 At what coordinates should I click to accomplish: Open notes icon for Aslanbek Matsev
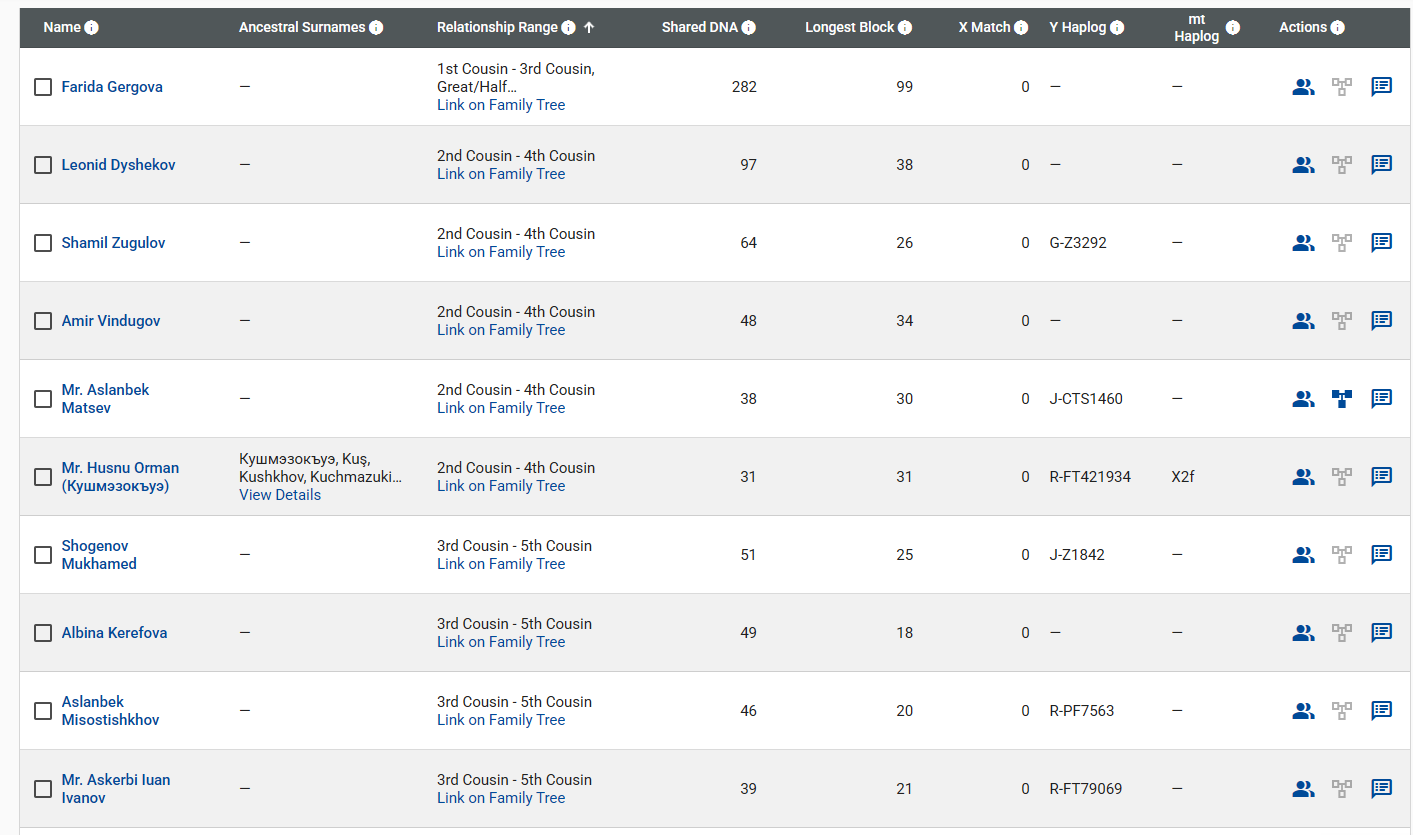(x=1381, y=399)
